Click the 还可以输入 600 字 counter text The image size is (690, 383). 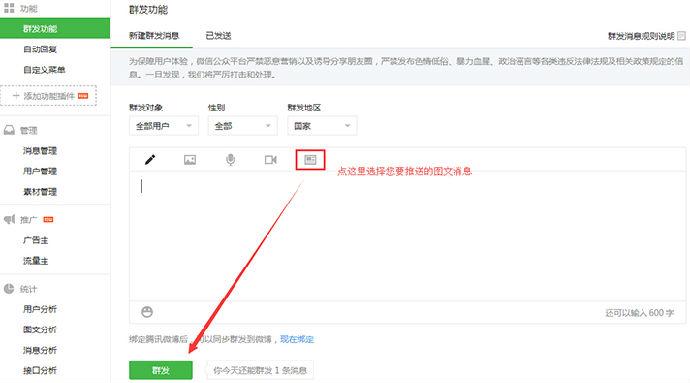tap(639, 313)
